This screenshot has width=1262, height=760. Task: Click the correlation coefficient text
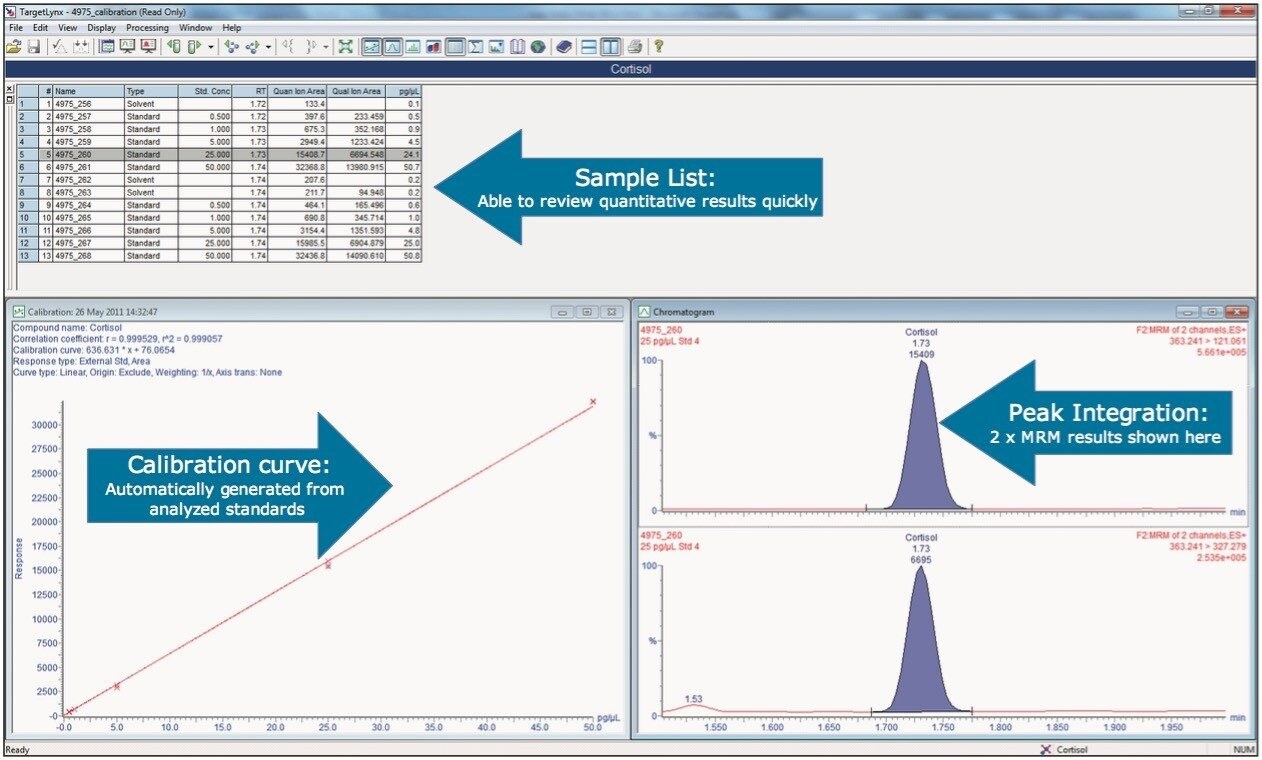117,338
